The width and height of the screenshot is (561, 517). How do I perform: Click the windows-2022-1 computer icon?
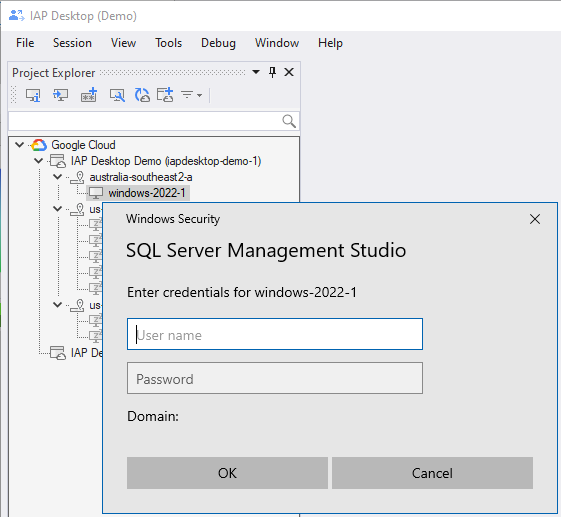point(96,193)
